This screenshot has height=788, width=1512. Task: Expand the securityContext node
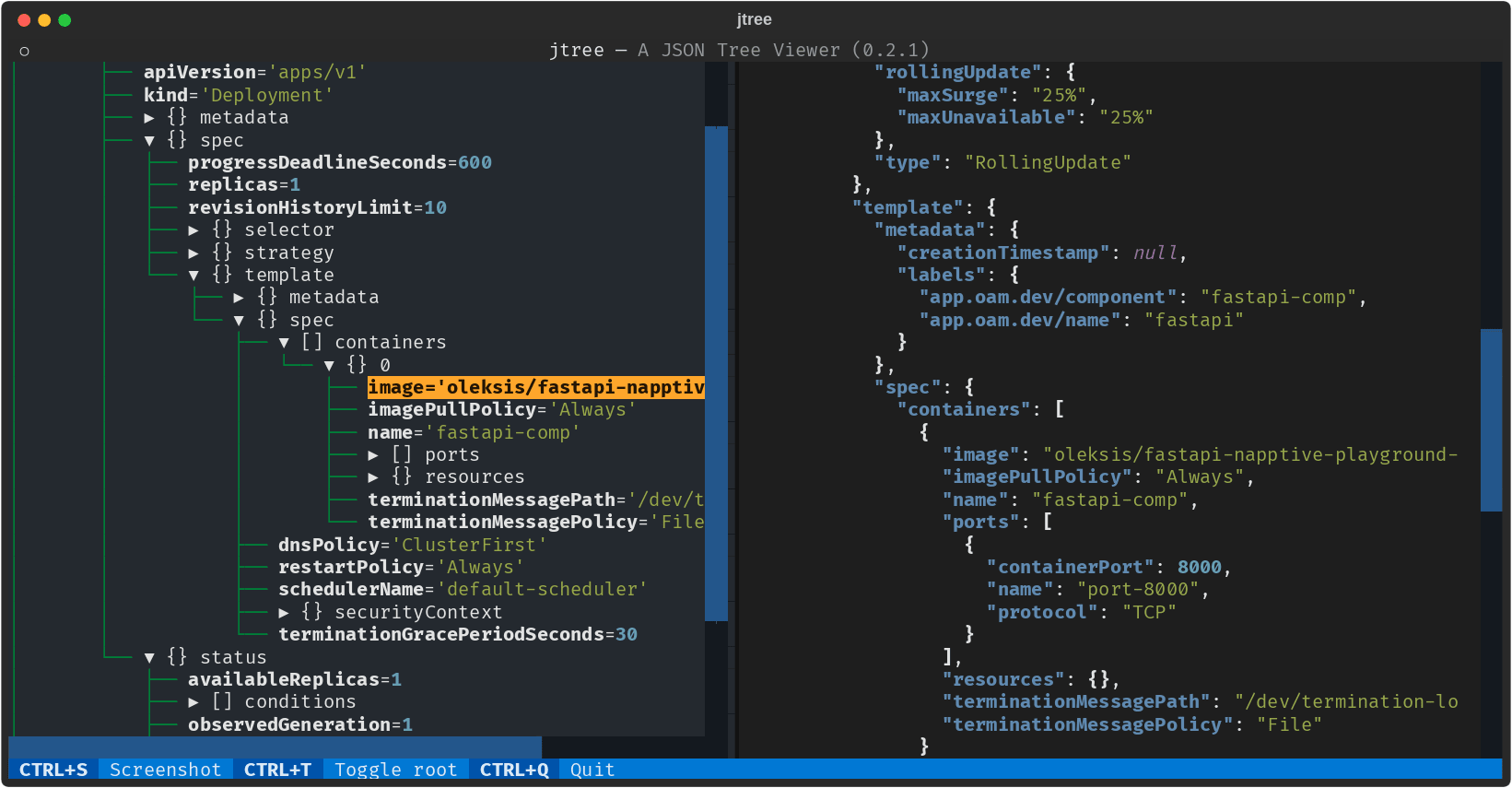284,613
